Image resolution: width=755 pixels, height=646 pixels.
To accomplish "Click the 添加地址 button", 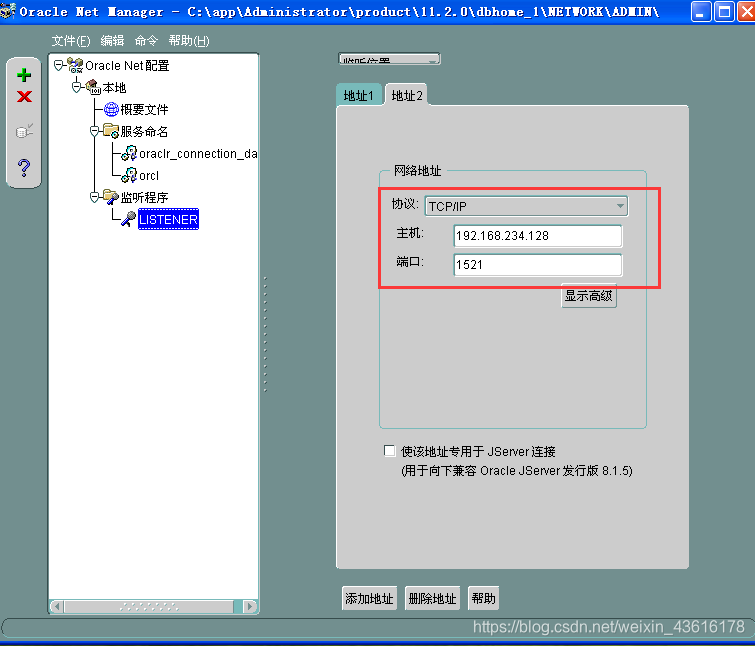I will 369,598.
